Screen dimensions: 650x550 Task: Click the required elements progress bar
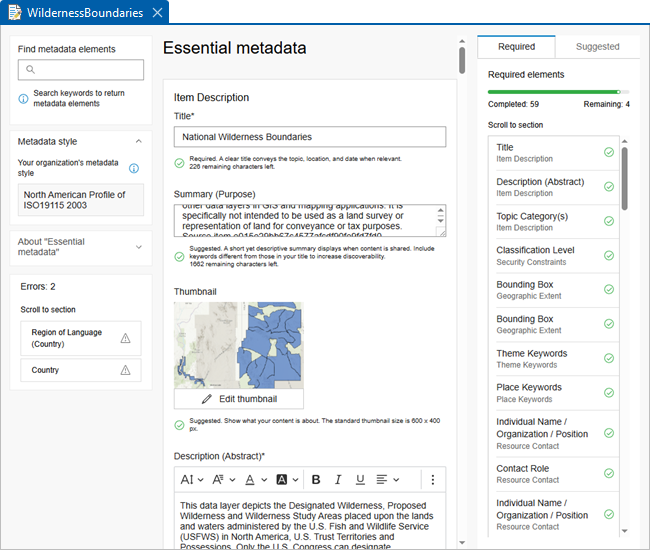click(x=558, y=92)
